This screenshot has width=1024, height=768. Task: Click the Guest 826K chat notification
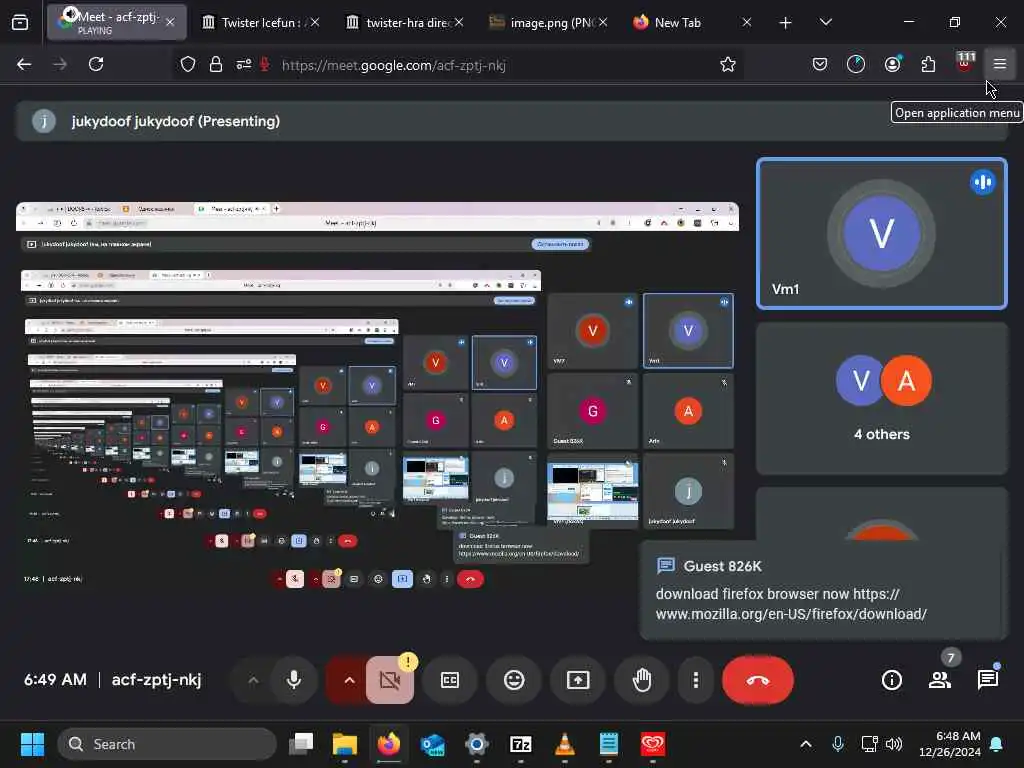pos(824,590)
